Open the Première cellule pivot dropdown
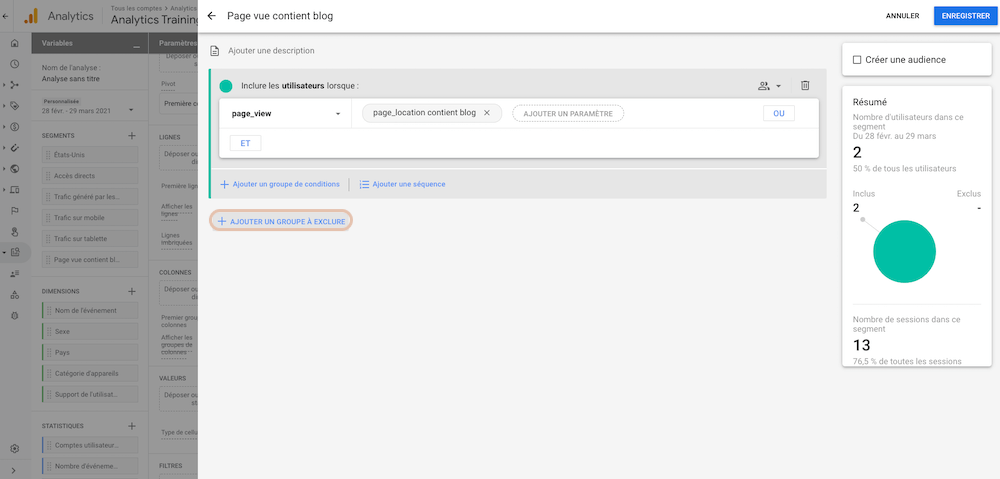This screenshot has width=1000, height=479. pyautogui.click(x=178, y=103)
